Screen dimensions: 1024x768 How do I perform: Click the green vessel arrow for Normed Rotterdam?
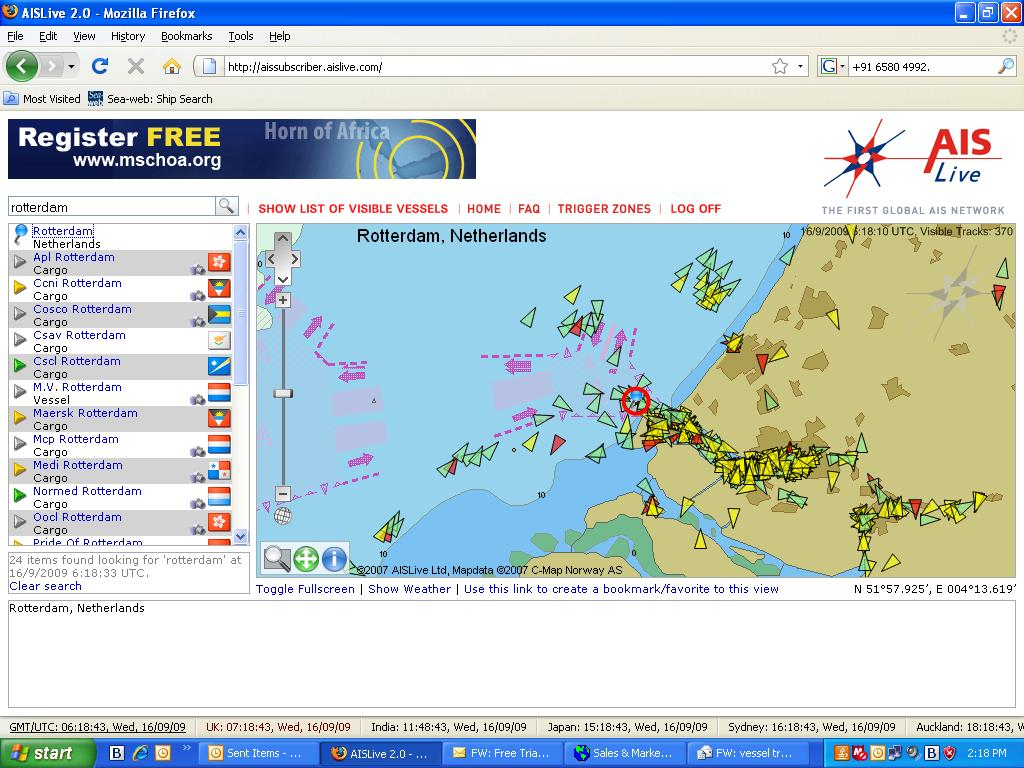click(x=20, y=496)
